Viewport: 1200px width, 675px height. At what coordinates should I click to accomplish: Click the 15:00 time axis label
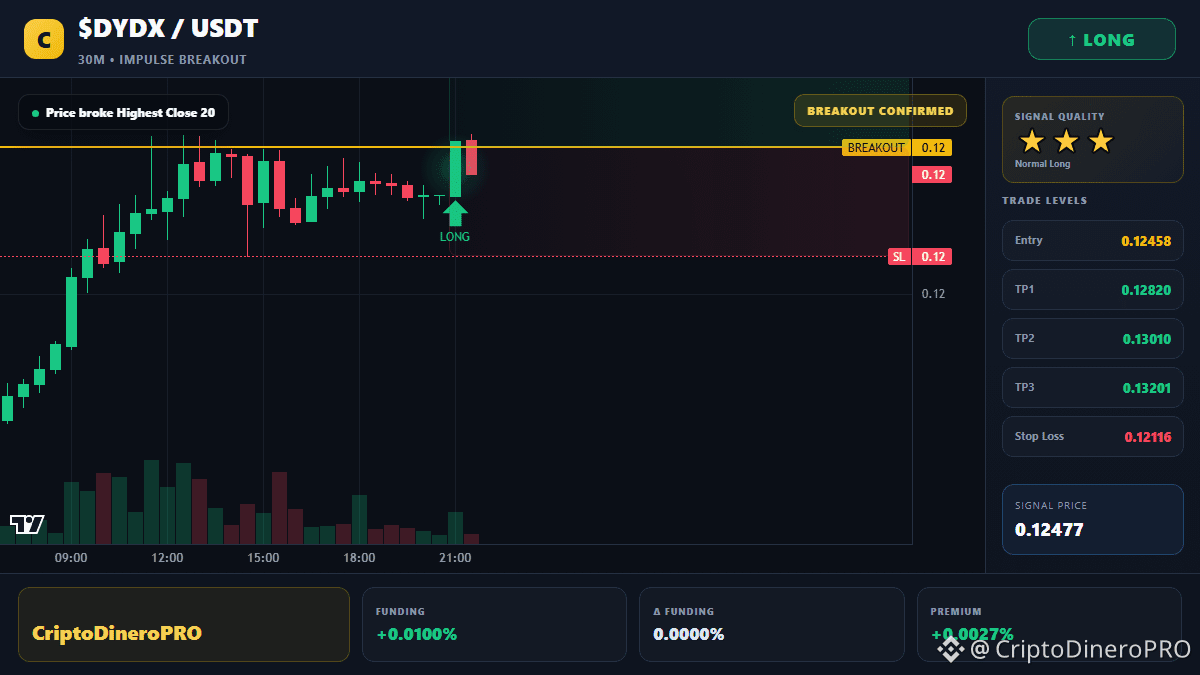[263, 558]
